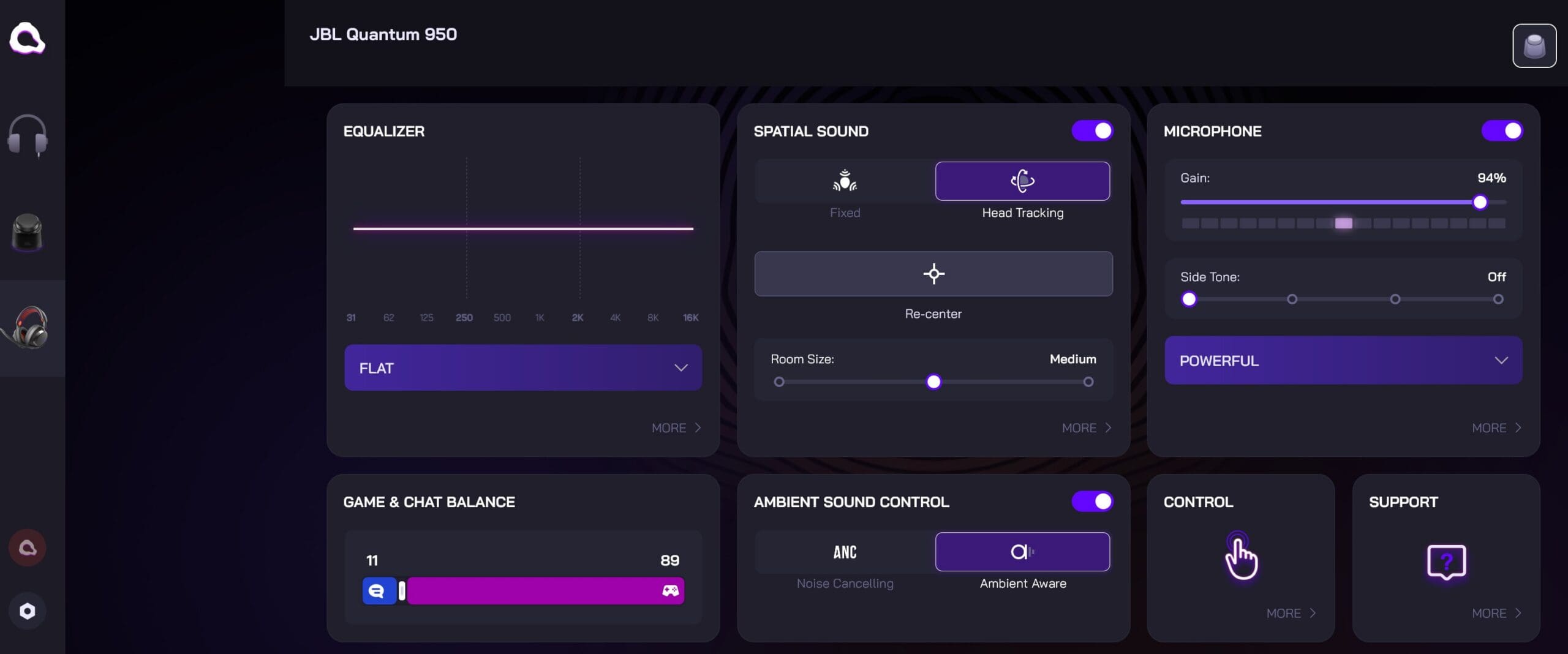Switch off Ambient Sound Control toggle

pos(1092,502)
